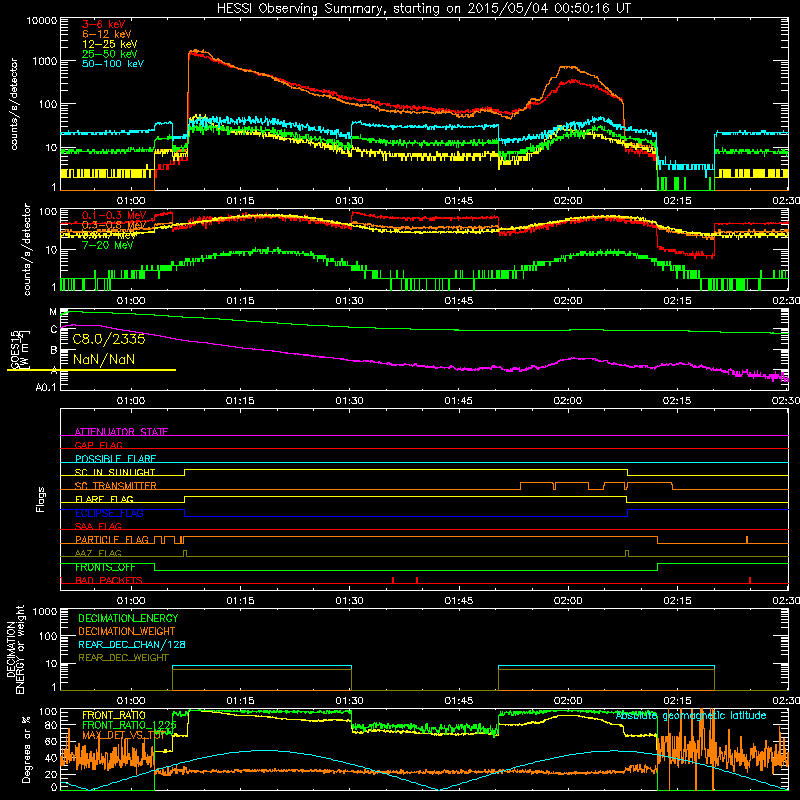The image size is (800, 800).
Task: Click the Degrees or % axis title
Action: click(26, 749)
